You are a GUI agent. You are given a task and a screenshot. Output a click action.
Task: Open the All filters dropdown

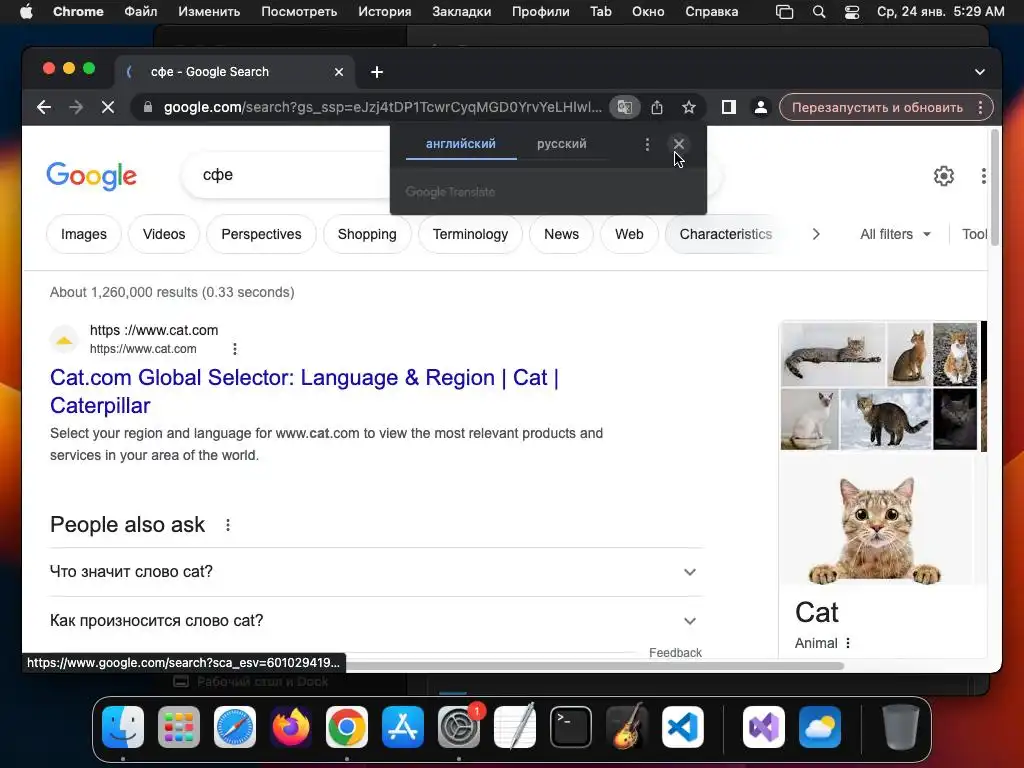[x=895, y=234]
